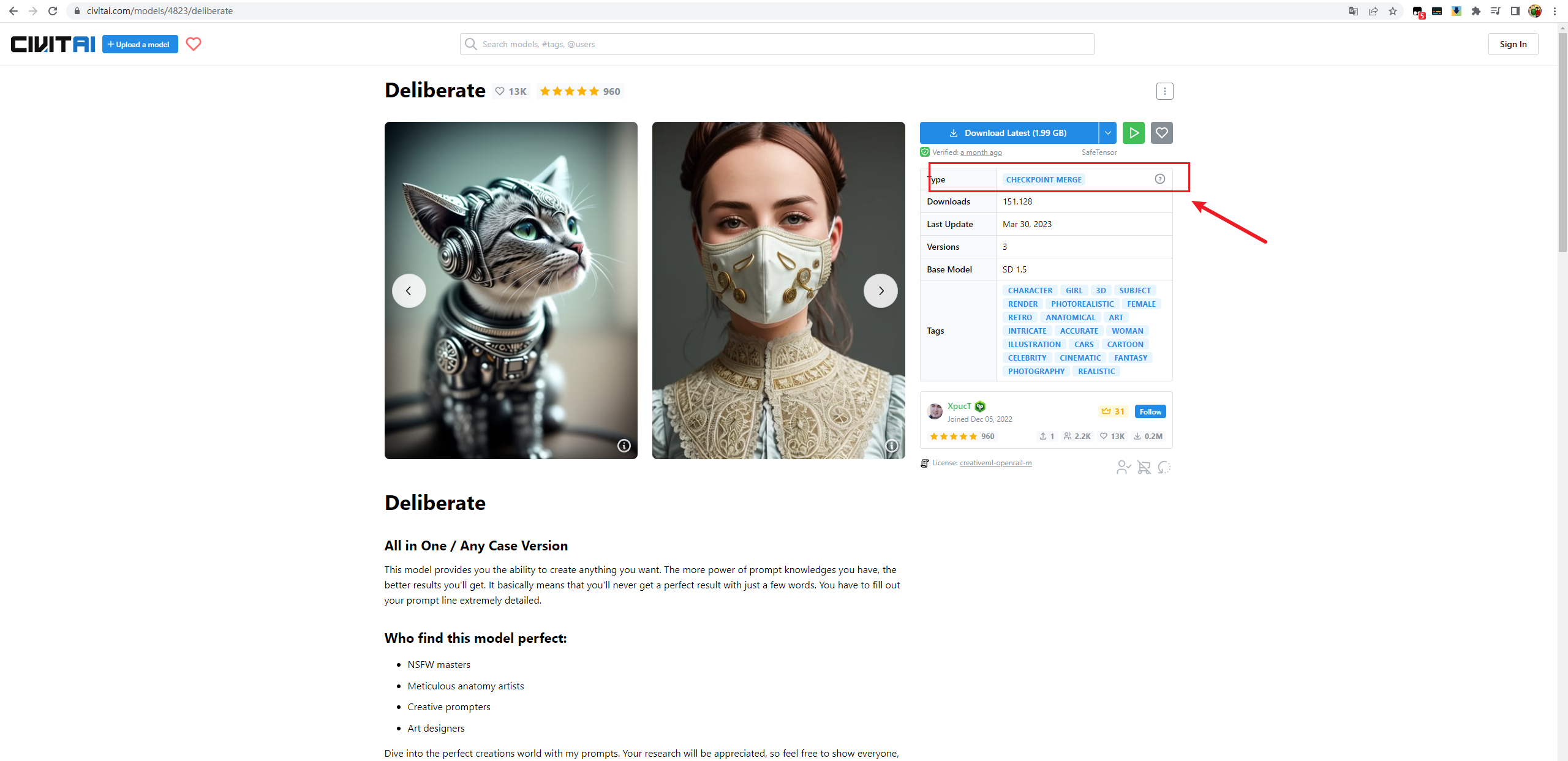
Task: Select the CELEBRITY tag
Action: click(1027, 358)
